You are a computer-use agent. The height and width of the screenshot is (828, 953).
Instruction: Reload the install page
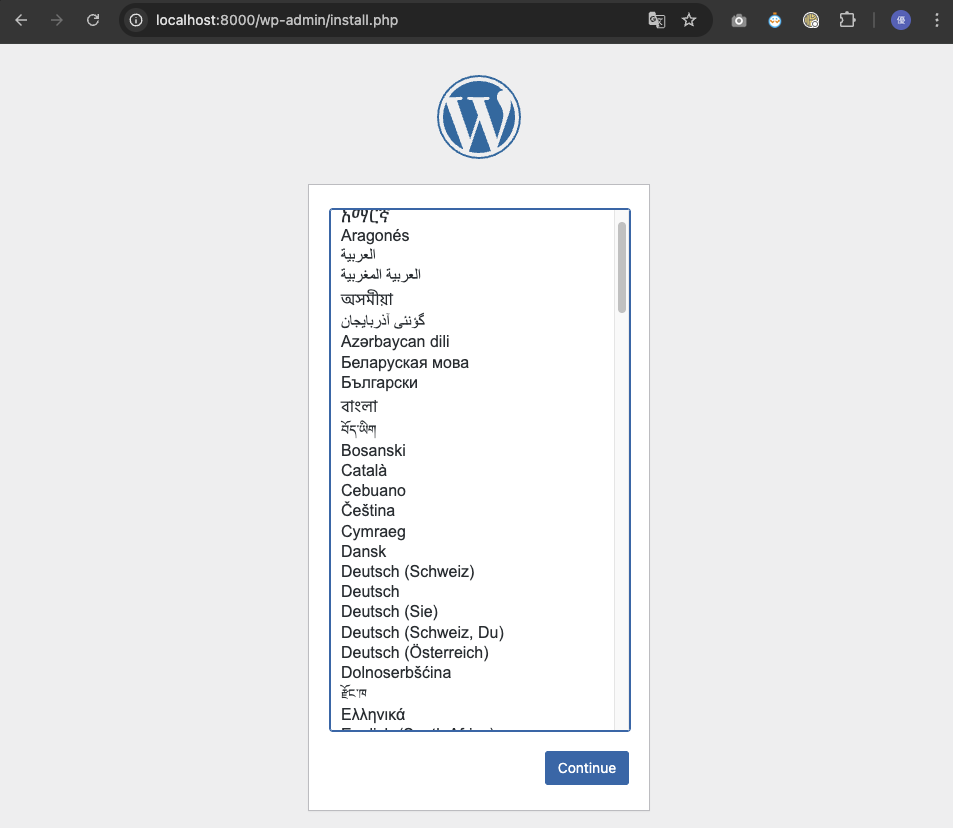click(93, 20)
